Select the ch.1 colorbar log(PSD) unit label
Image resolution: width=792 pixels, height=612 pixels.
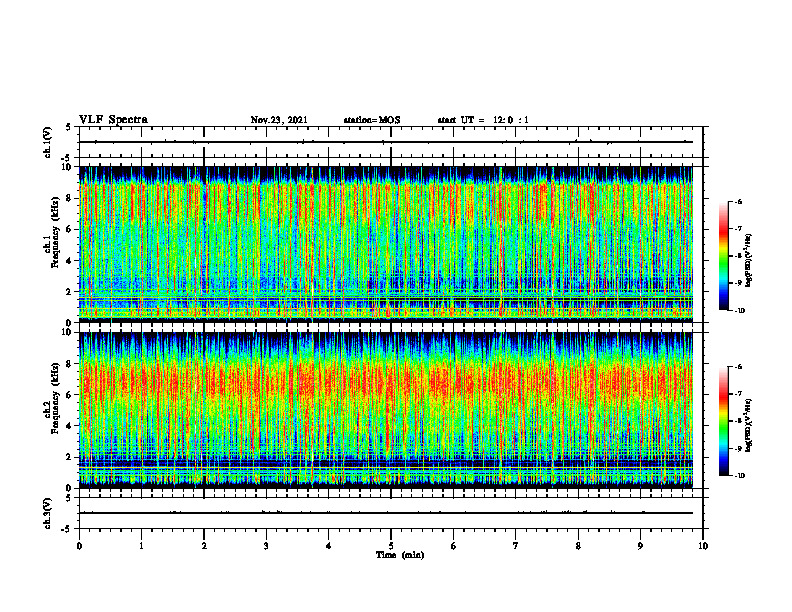click(749, 261)
